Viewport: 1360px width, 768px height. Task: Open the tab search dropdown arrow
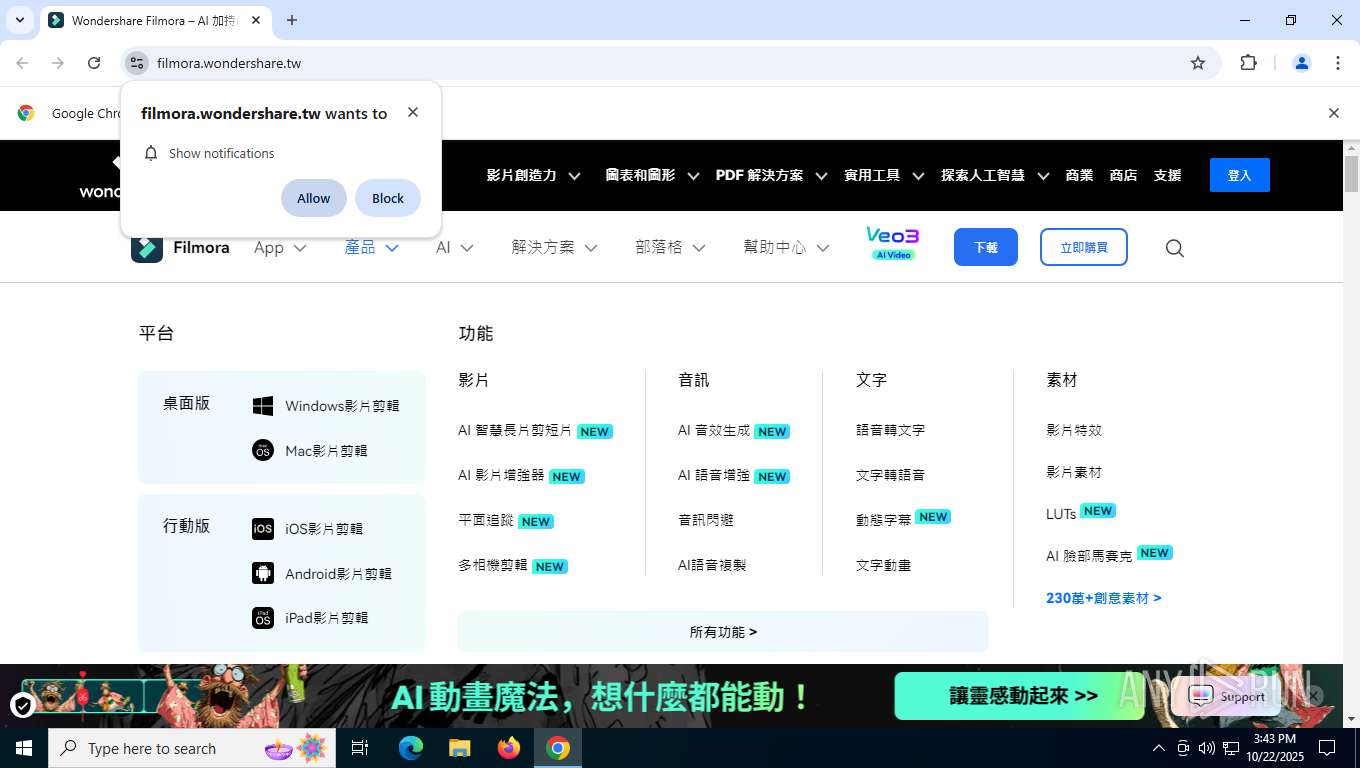(19, 20)
